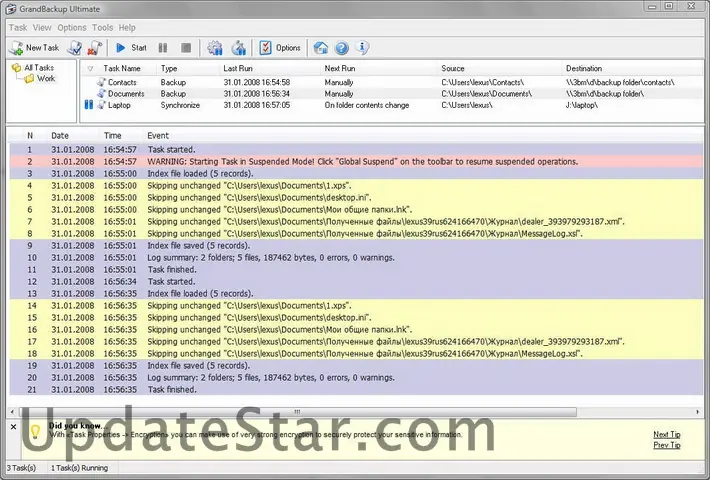Click the Documents task icon
Screen dimensions: 710x480
pos(101,94)
